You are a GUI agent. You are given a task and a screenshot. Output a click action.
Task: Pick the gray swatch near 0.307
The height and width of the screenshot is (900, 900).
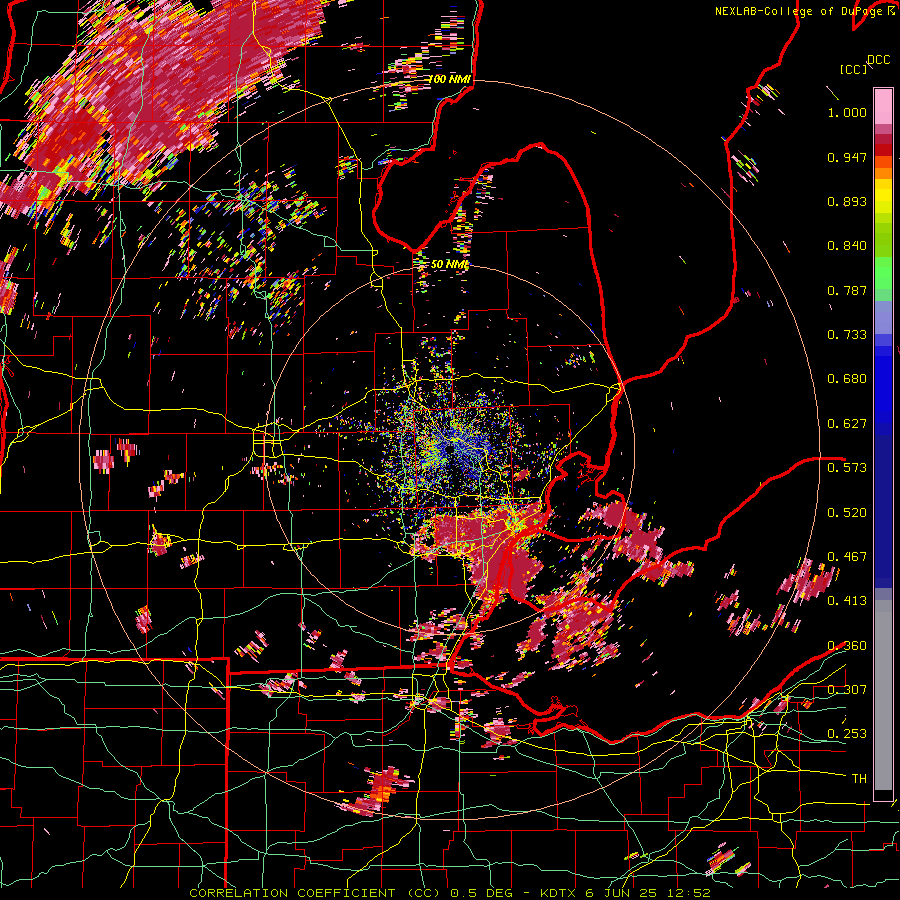883,695
